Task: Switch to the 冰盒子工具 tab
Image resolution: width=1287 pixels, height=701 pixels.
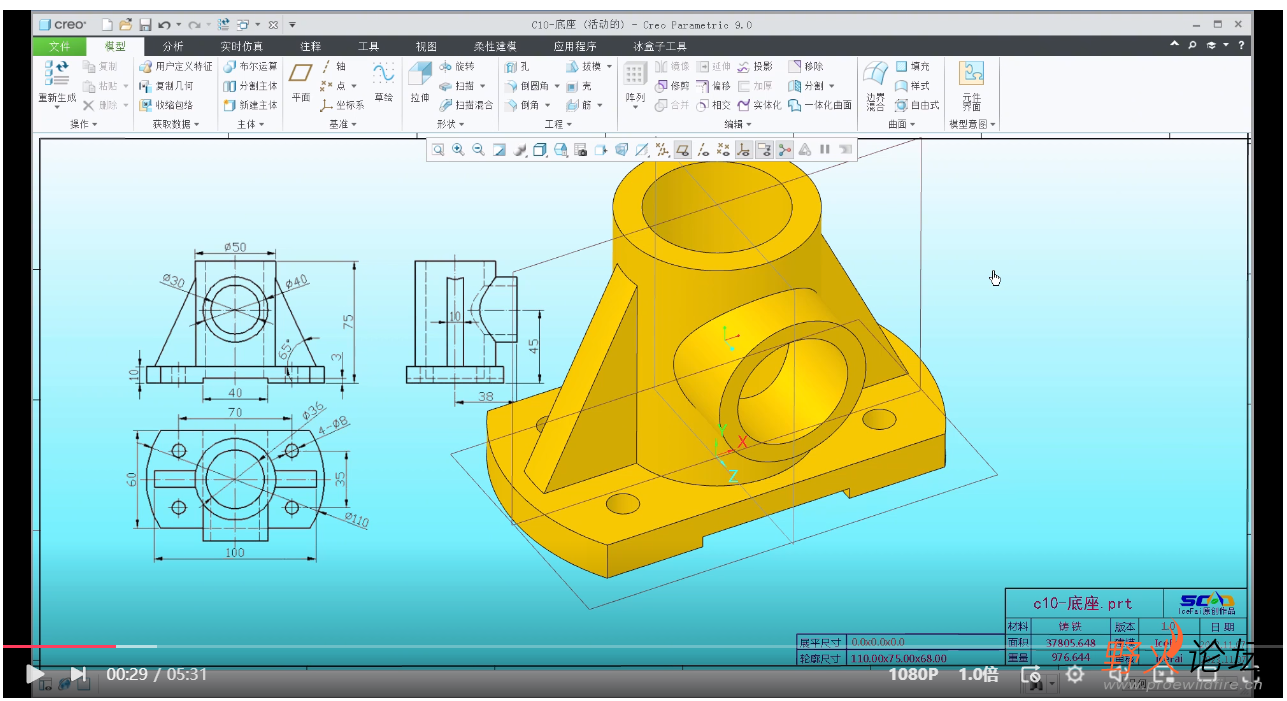Action: [x=659, y=46]
